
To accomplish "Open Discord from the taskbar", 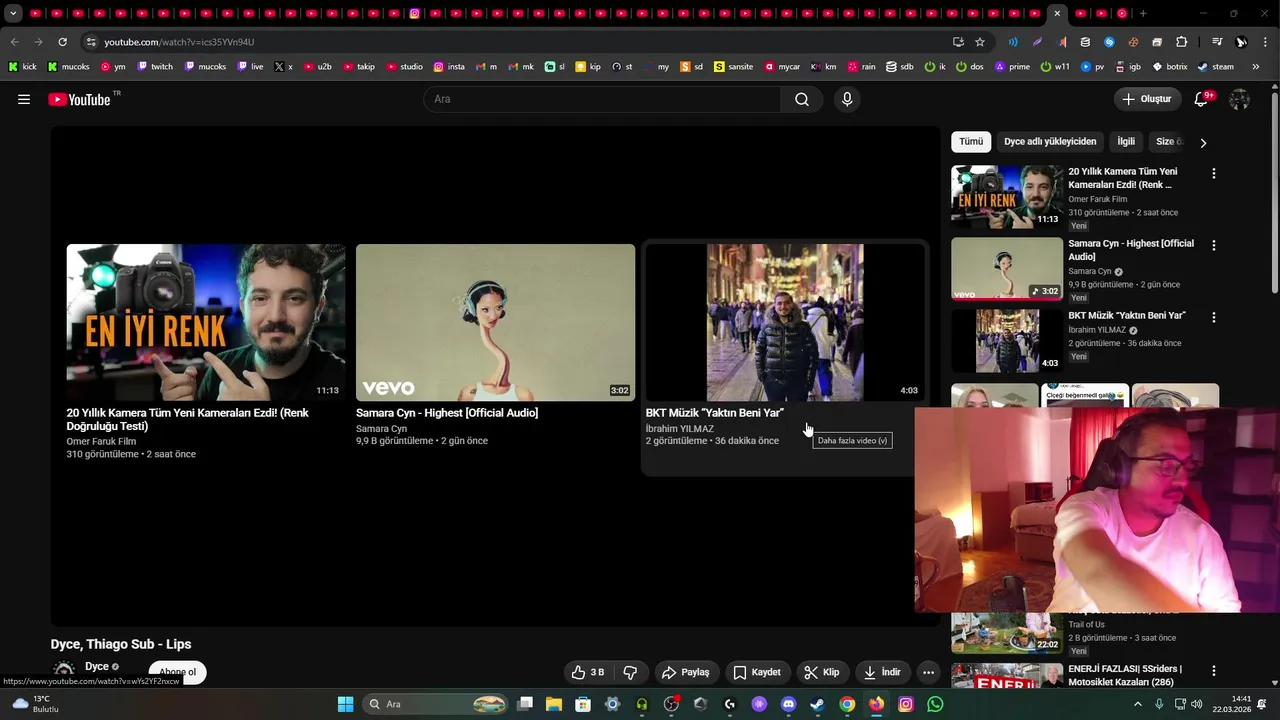I will 788,704.
